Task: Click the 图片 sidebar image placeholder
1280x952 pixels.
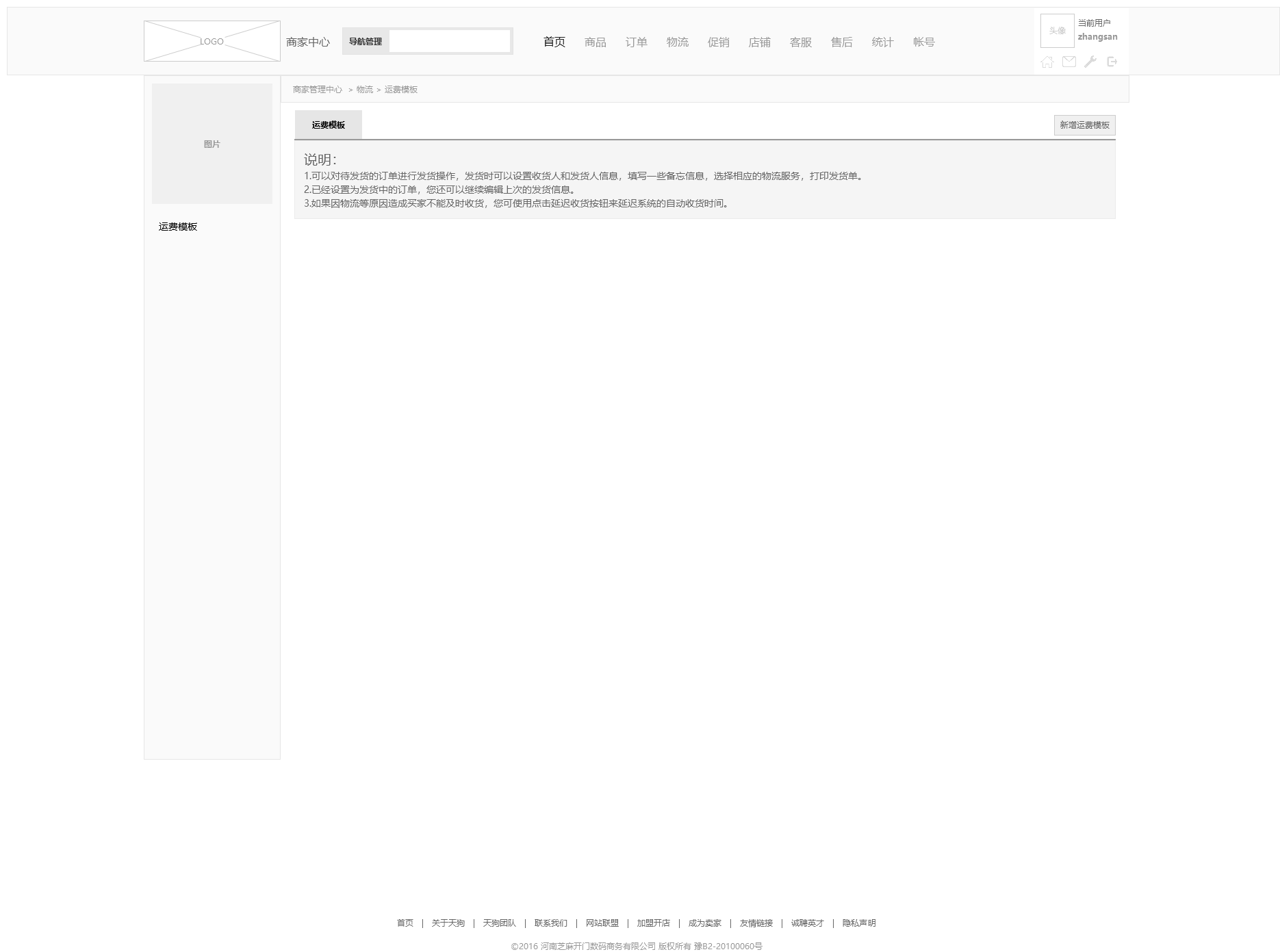Action: [212, 144]
